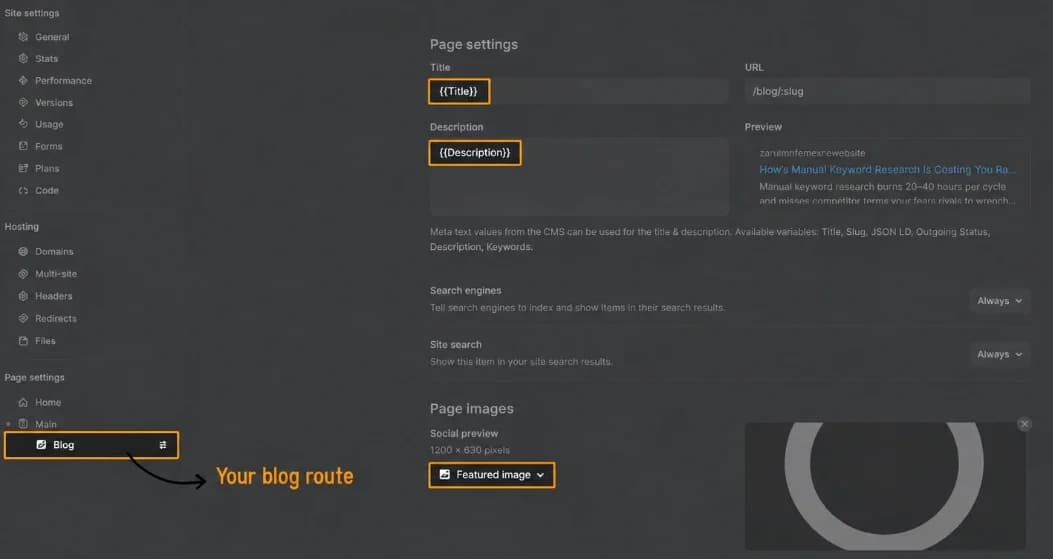The height and width of the screenshot is (559, 1053).
Task: Expand the Main page tree arrow
Action: [8, 424]
